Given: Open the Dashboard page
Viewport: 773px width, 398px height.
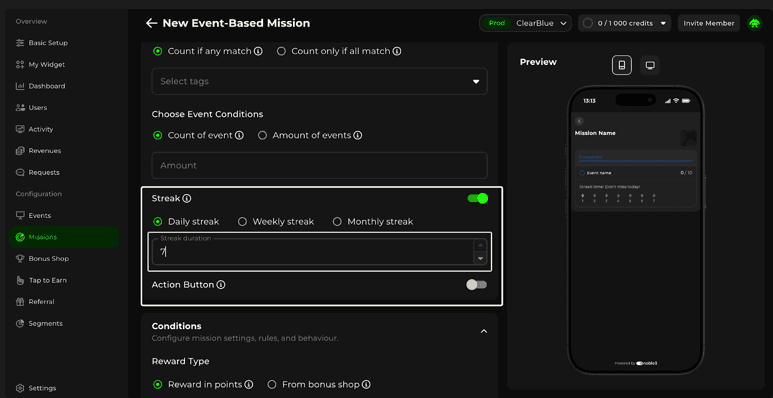Looking at the screenshot, I should tap(40, 86).
